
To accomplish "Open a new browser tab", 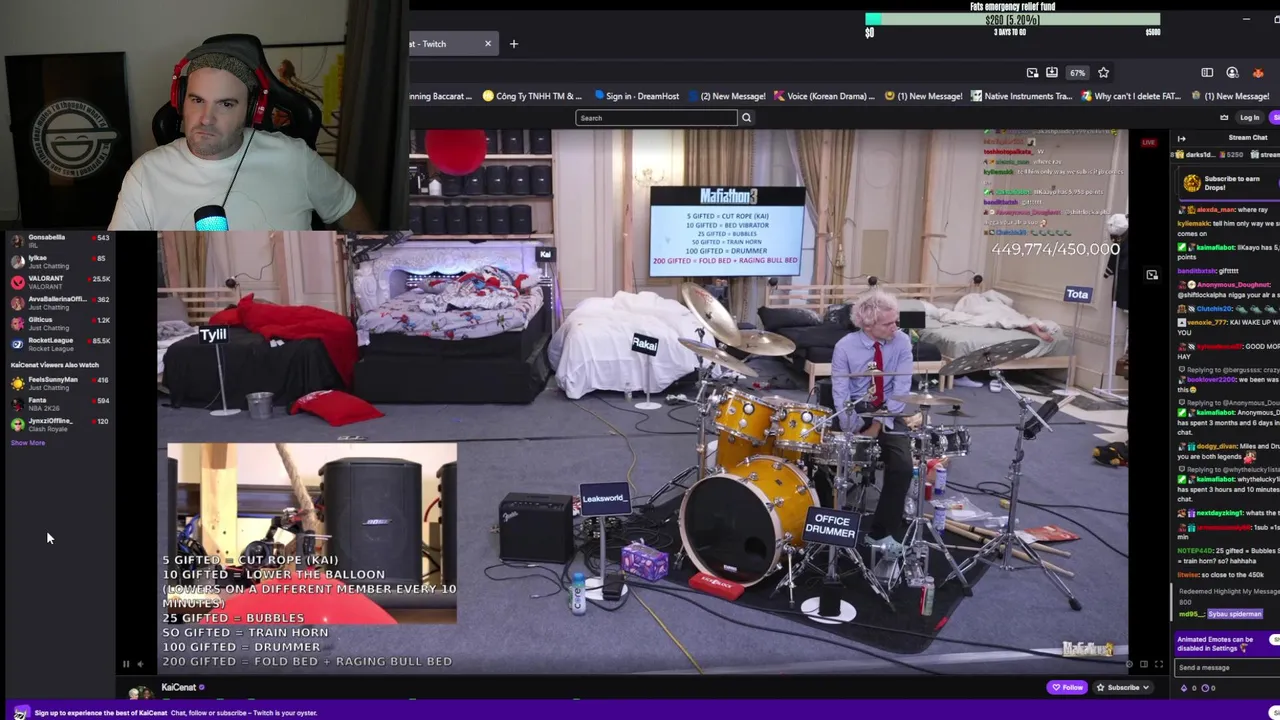I will (514, 43).
